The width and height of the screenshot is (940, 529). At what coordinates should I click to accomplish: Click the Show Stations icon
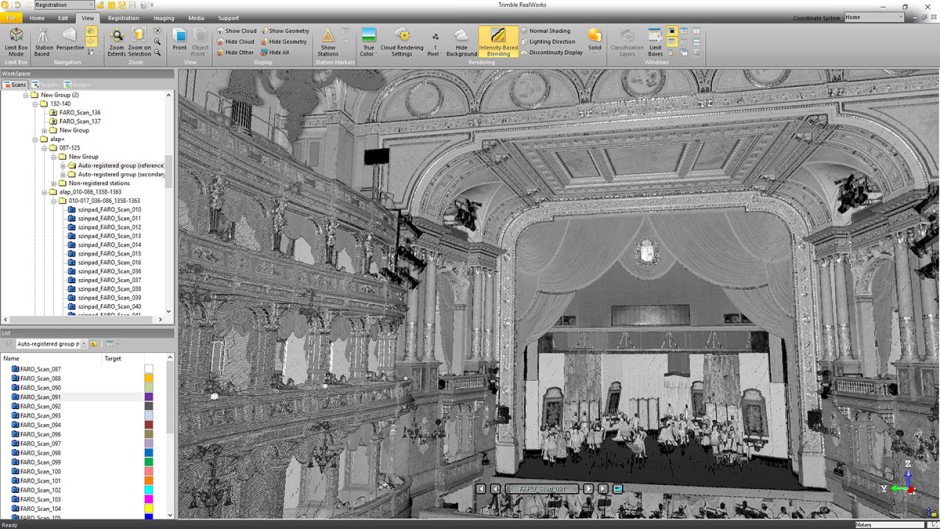pyautogui.click(x=328, y=40)
